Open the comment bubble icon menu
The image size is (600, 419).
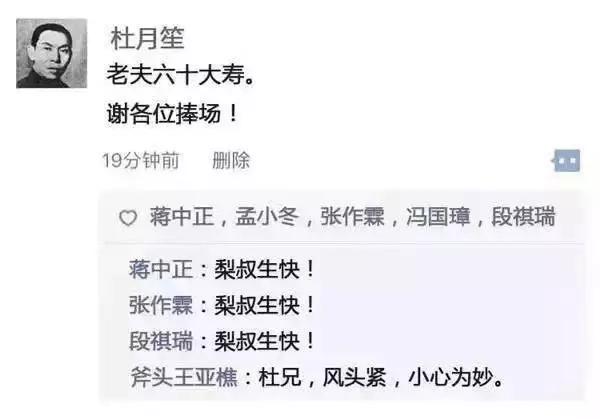coord(566,161)
